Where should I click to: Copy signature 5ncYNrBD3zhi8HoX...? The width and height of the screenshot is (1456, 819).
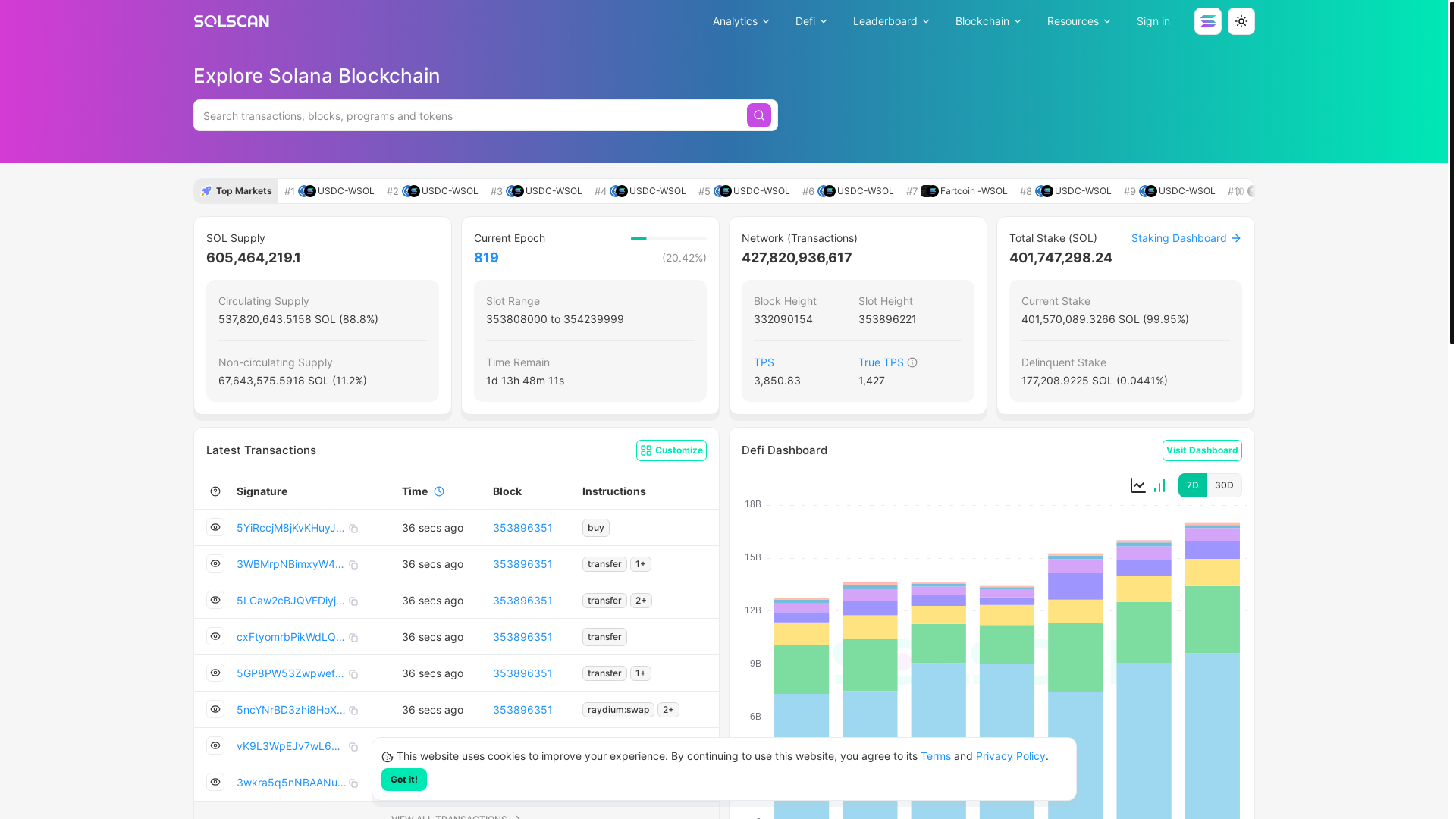pos(353,711)
